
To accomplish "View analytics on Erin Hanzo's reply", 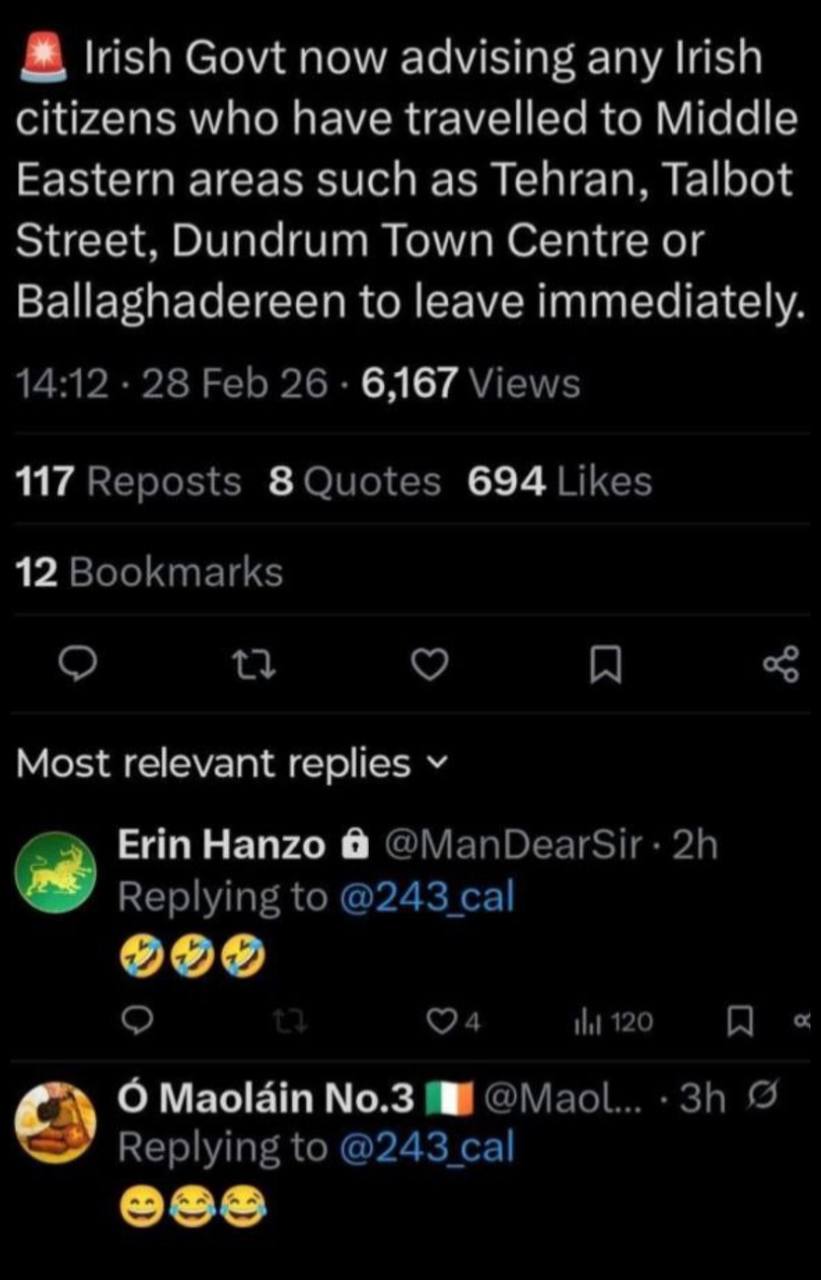I will click(x=613, y=1021).
